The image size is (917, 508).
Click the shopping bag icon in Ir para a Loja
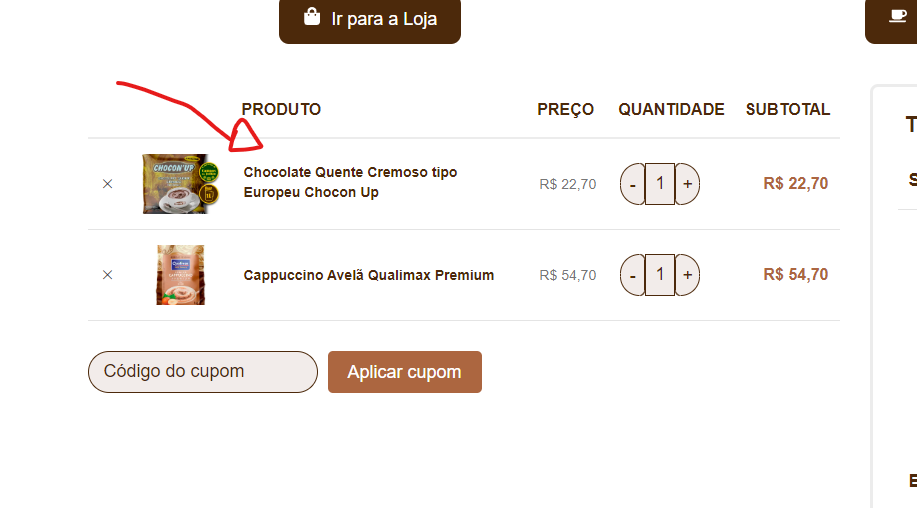(312, 17)
